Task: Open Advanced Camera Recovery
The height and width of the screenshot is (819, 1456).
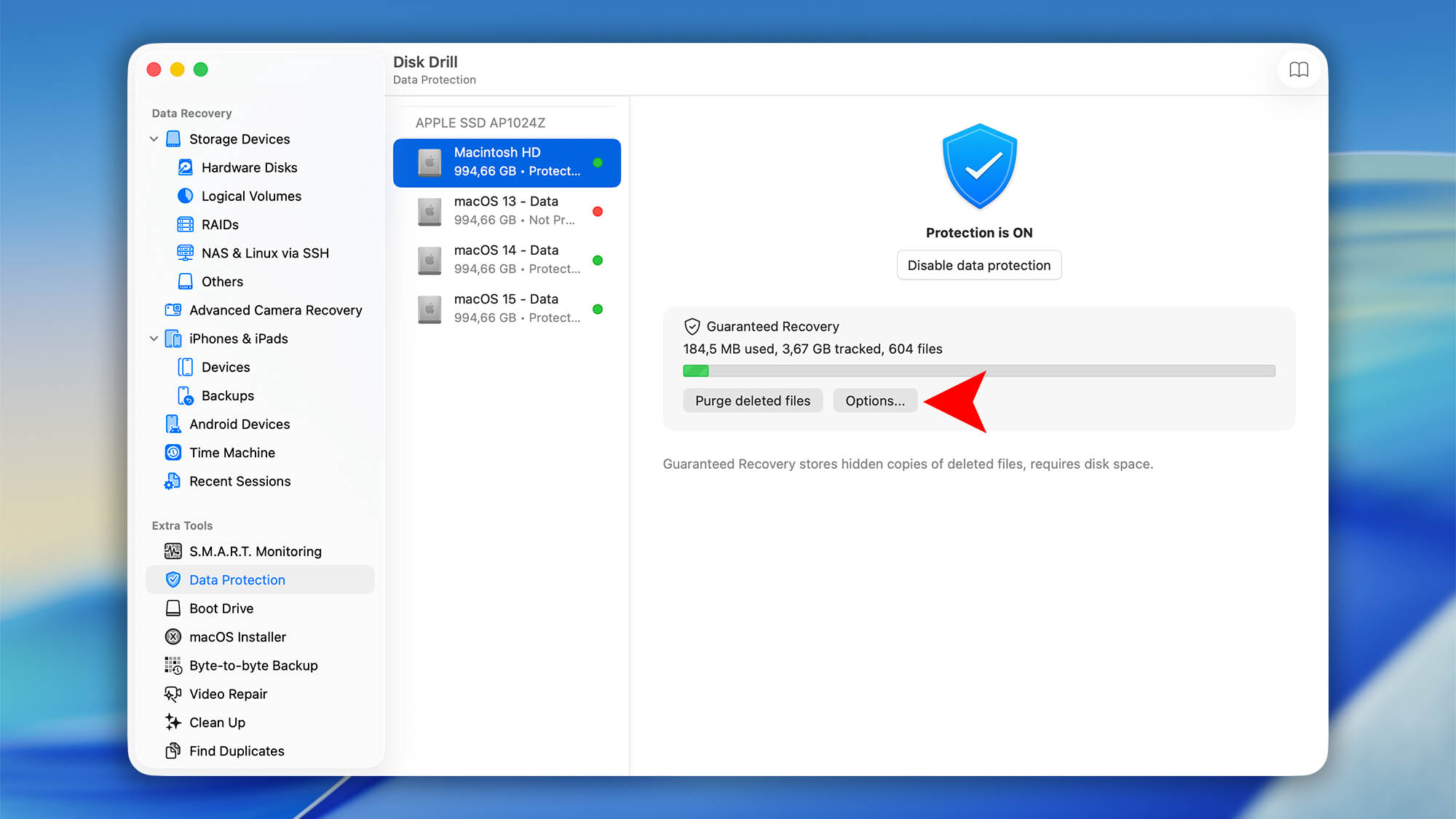Action: (260, 309)
